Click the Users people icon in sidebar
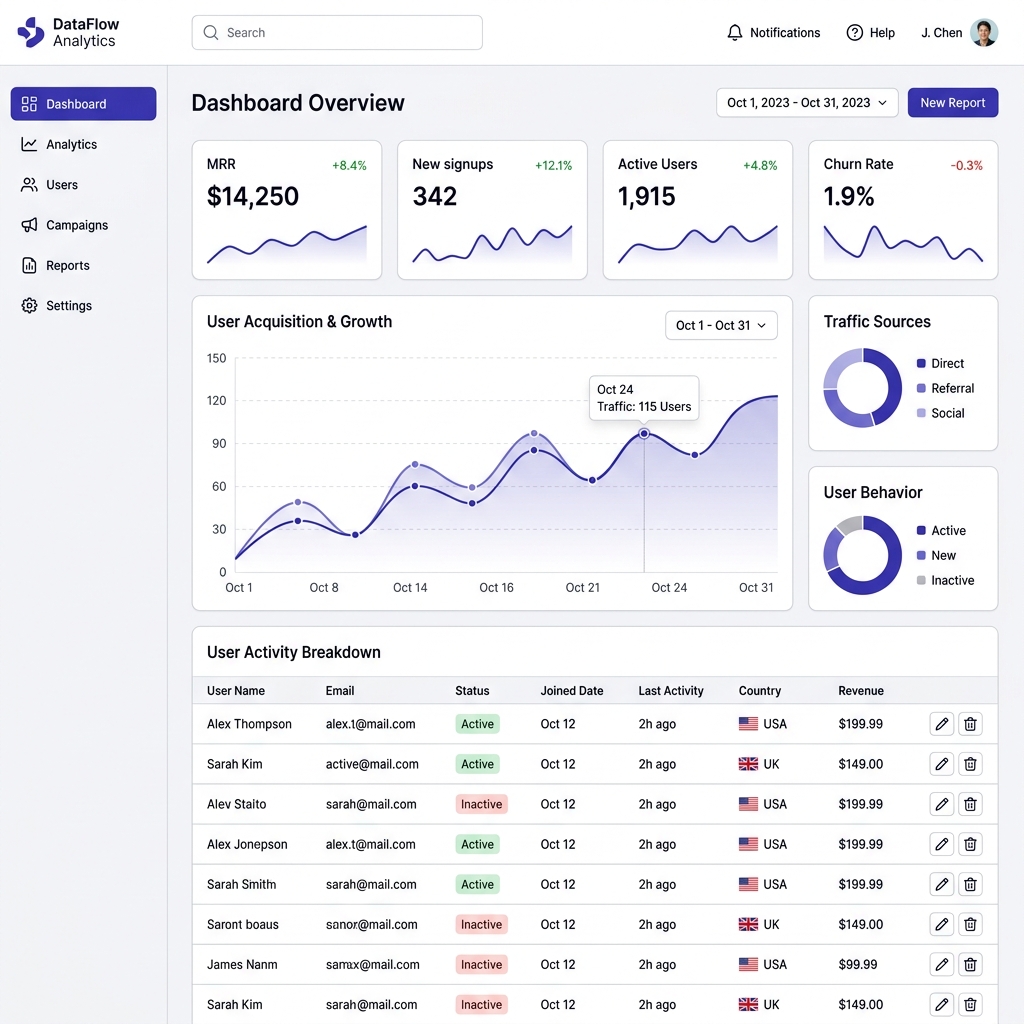 pos(29,185)
